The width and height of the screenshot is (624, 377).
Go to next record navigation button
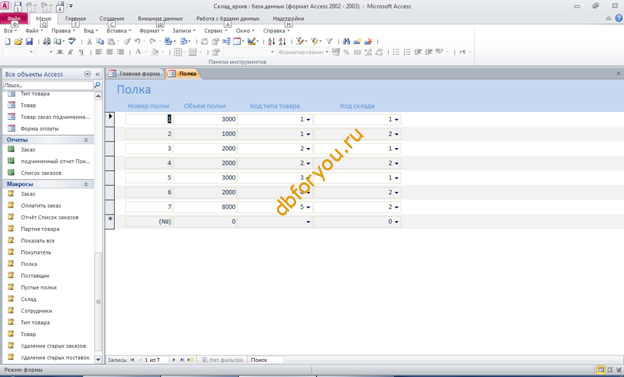pyautogui.click(x=174, y=360)
